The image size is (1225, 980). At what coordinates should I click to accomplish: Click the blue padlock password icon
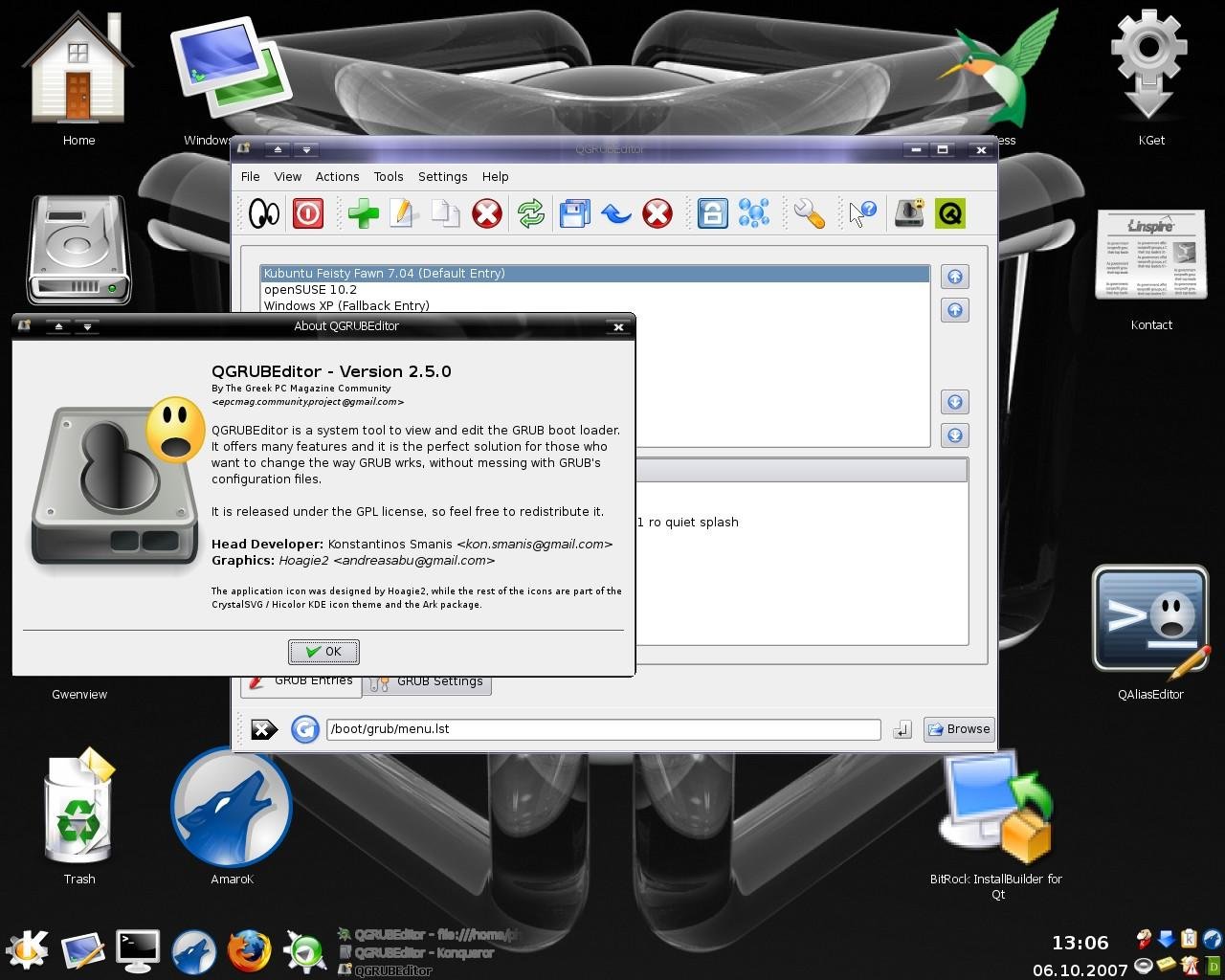(x=712, y=213)
